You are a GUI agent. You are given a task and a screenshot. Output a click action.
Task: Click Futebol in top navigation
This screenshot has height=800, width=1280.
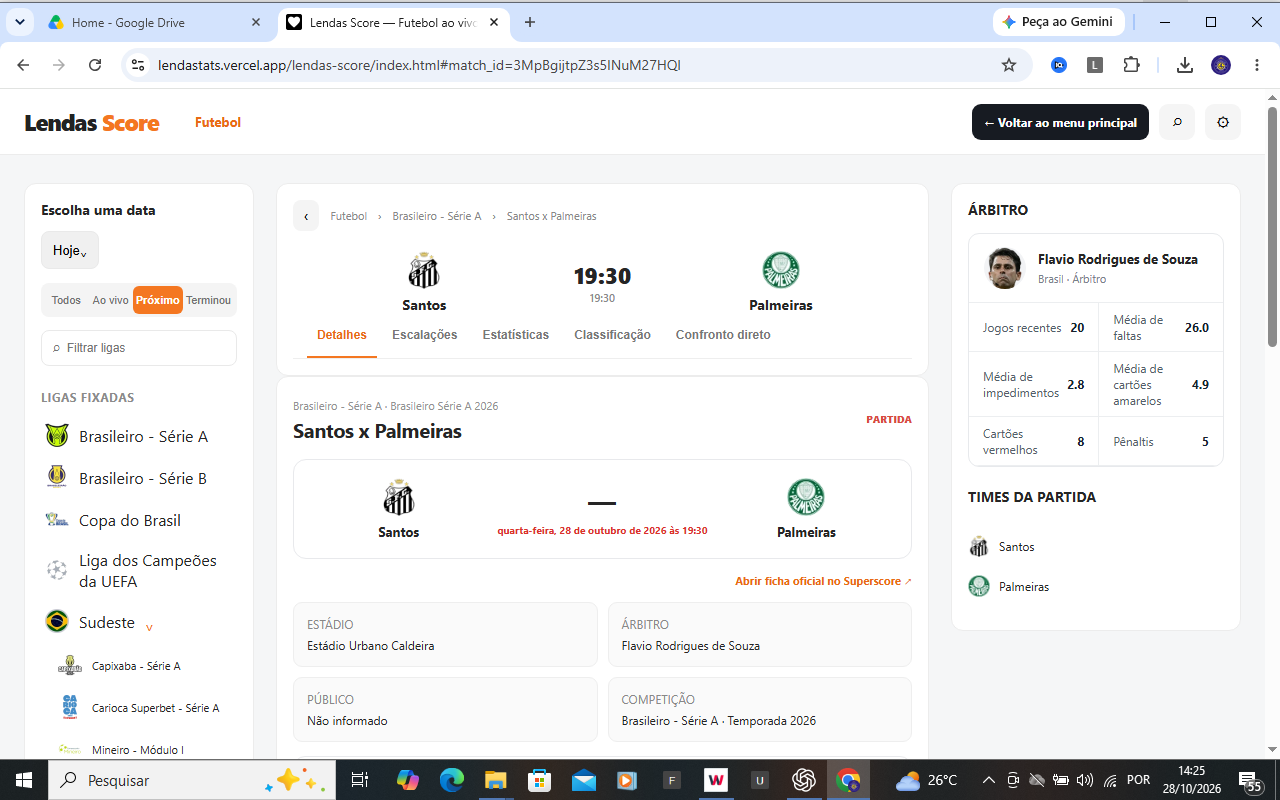(x=218, y=122)
